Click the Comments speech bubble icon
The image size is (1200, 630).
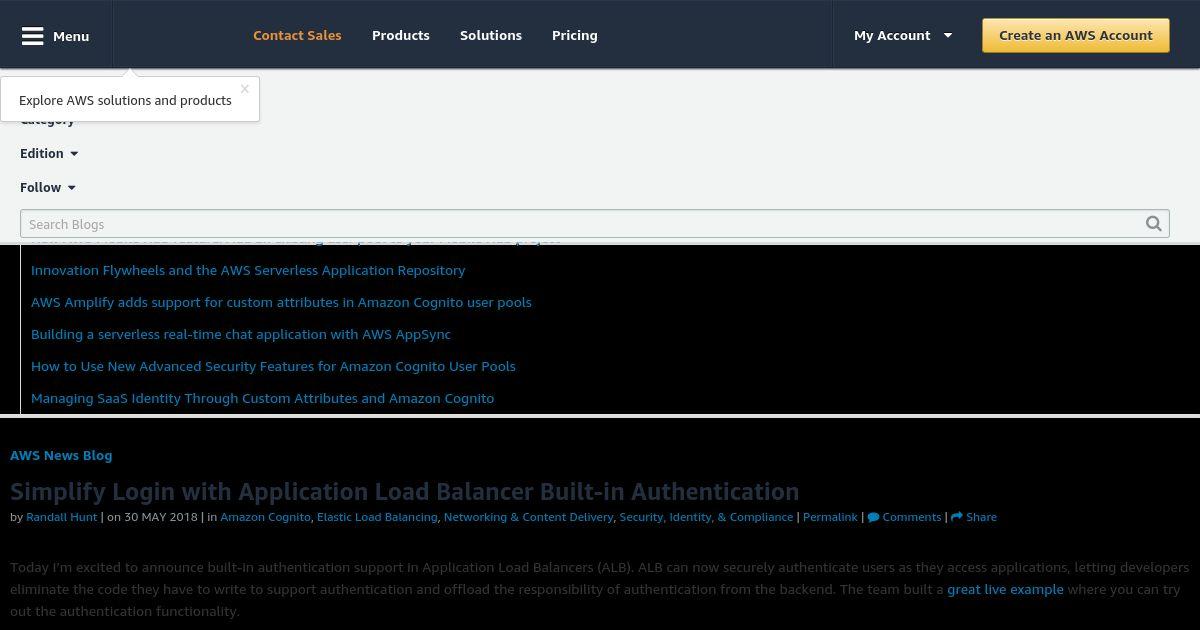click(873, 517)
